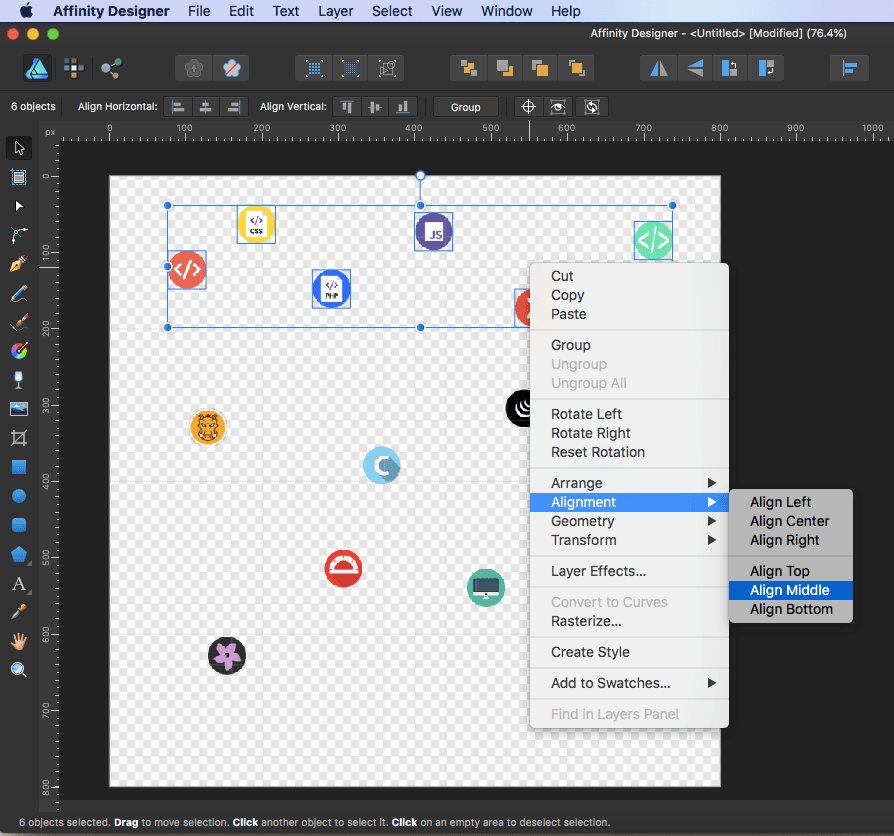Image resolution: width=894 pixels, height=836 pixels.
Task: Activate the Artistic Text tool
Action: point(18,583)
